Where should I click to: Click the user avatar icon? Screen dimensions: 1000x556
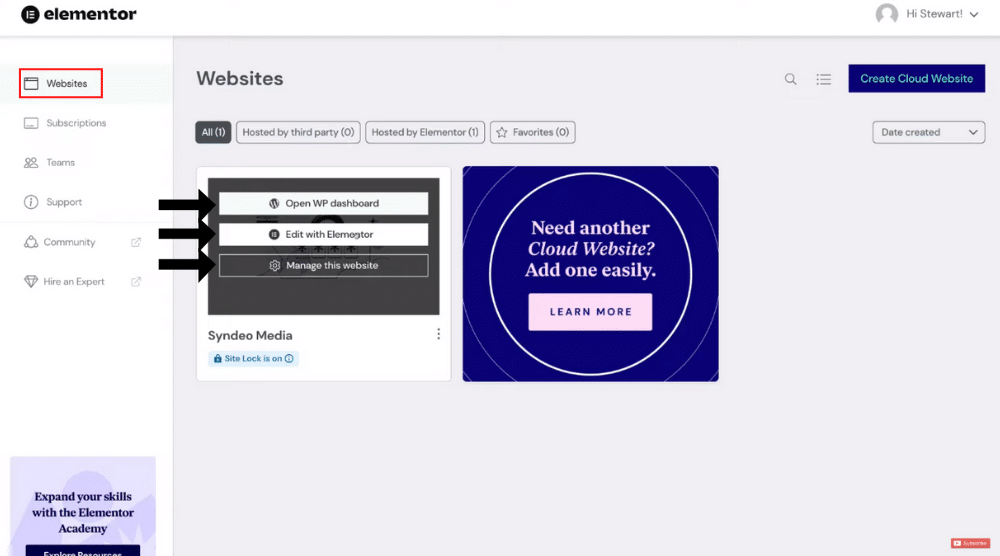point(886,14)
